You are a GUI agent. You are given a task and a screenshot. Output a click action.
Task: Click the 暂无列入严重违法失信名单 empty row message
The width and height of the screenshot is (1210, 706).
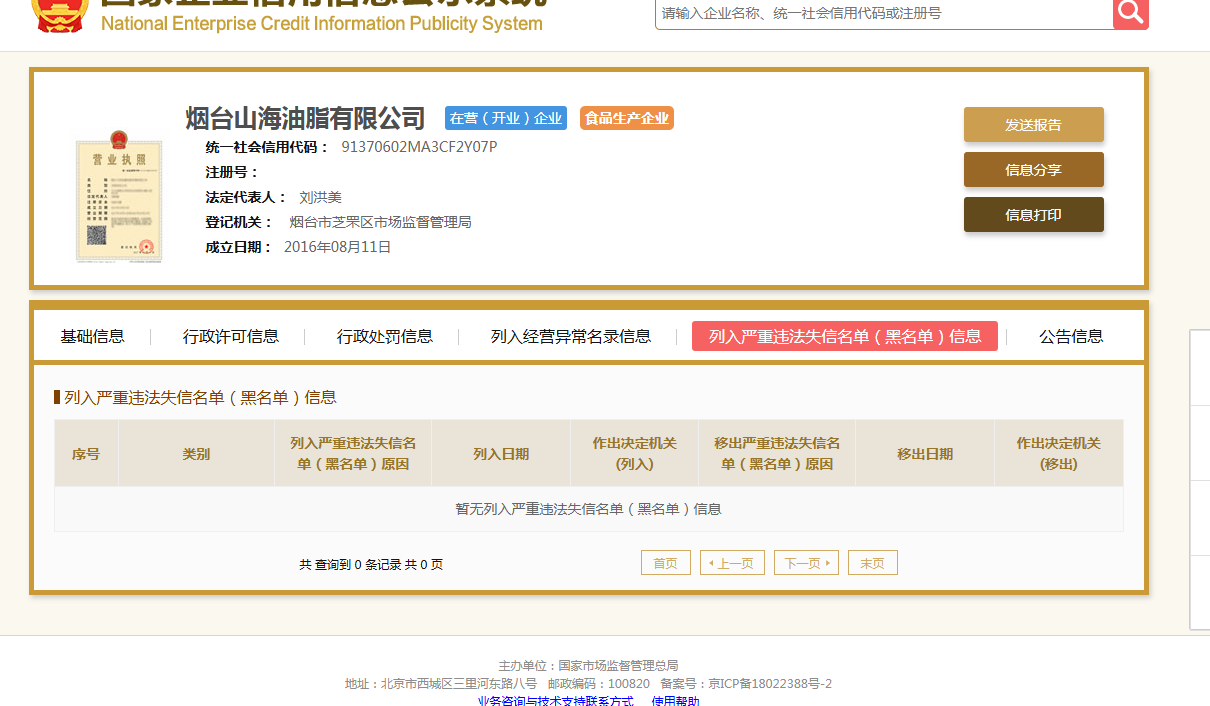pos(588,509)
